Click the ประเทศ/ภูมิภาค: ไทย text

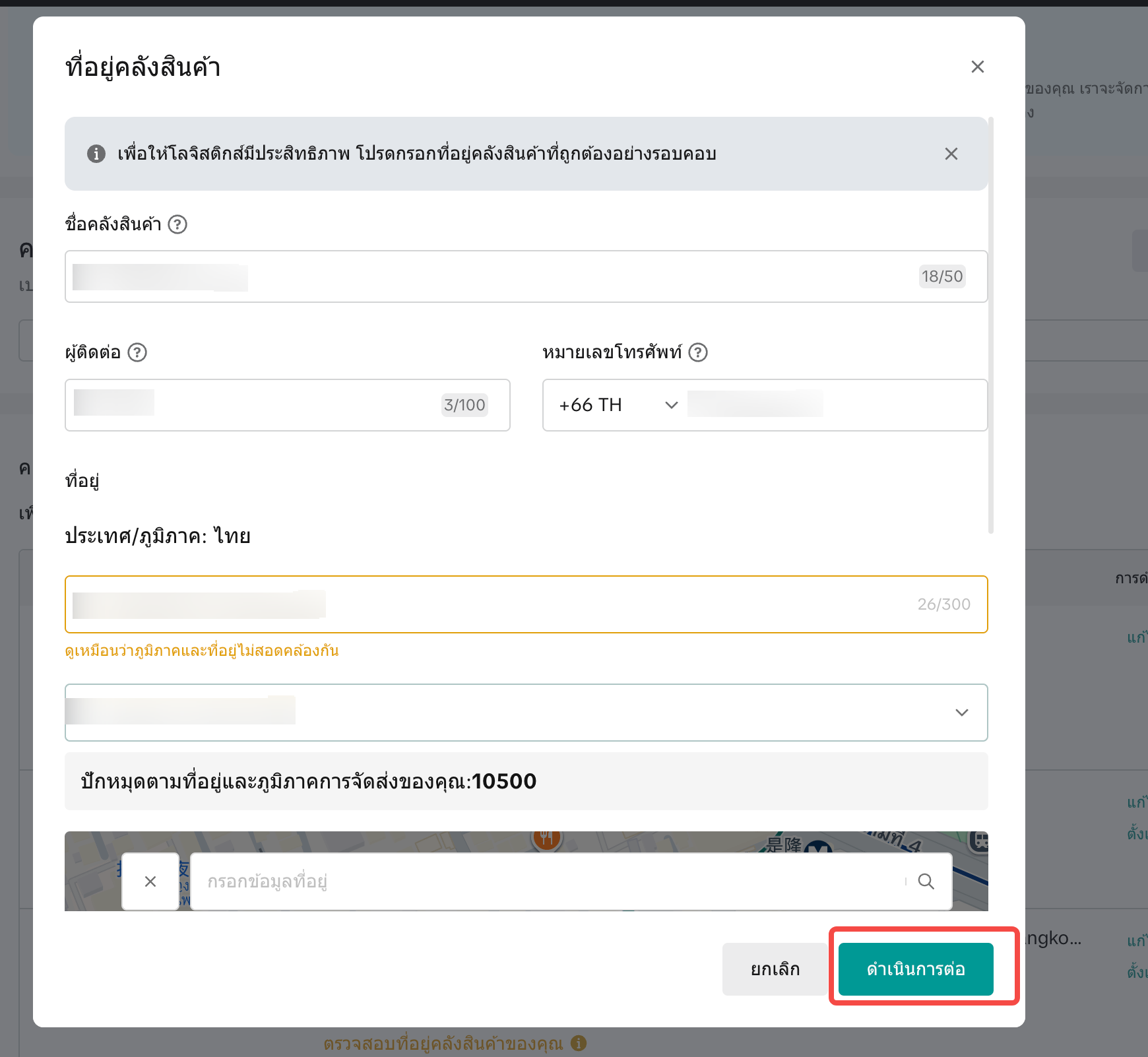tap(158, 536)
